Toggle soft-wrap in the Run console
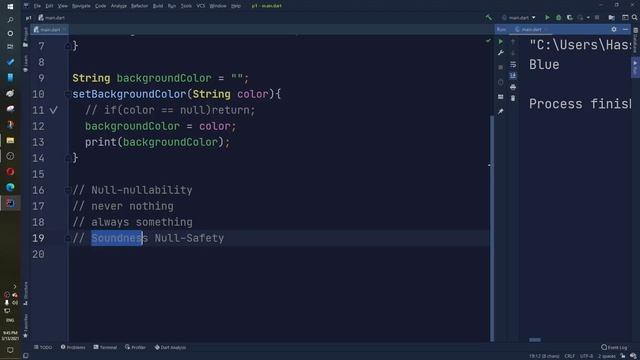This screenshot has height=360, width=640. coord(513,64)
